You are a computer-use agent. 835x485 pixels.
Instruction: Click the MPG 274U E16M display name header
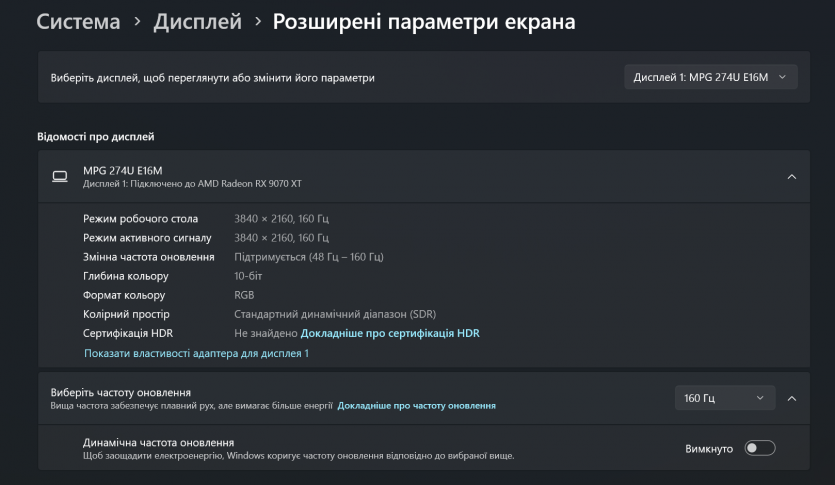click(122, 171)
